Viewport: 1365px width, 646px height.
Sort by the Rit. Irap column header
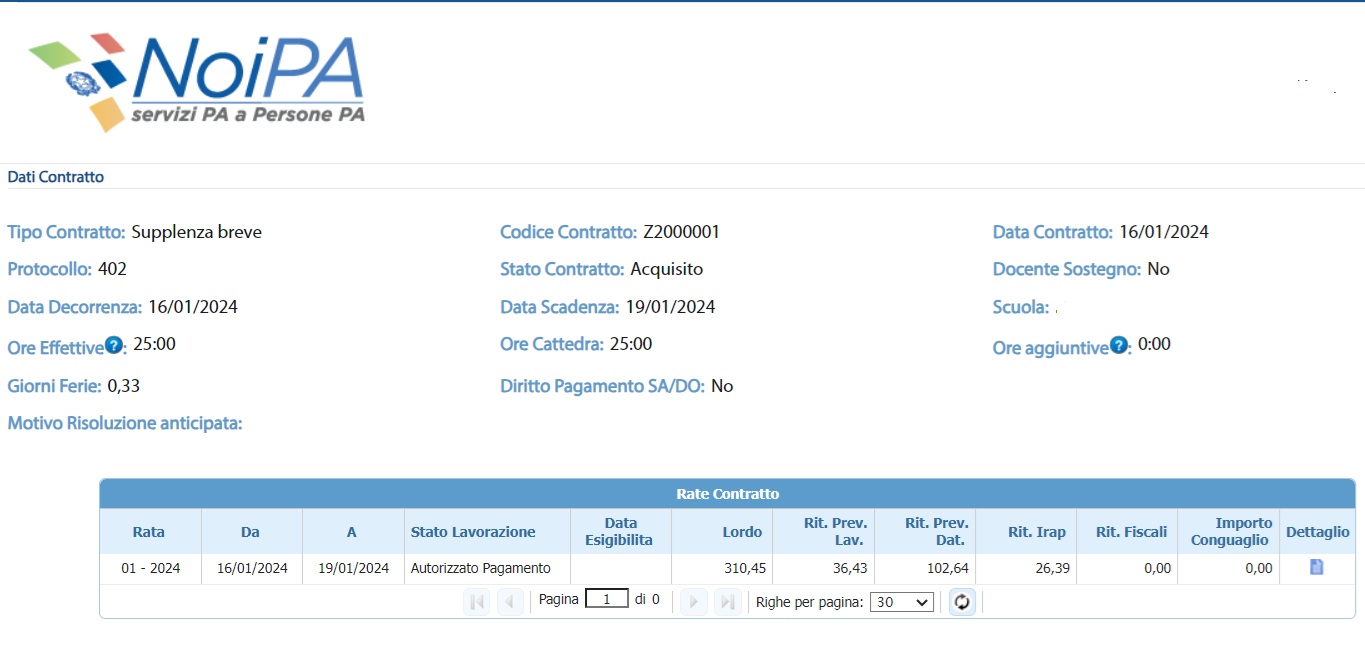[x=1036, y=532]
